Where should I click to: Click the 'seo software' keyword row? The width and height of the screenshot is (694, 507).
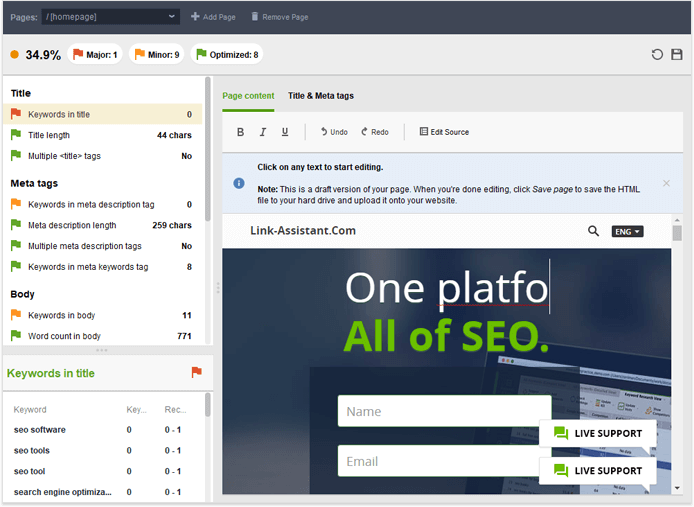click(x=103, y=430)
